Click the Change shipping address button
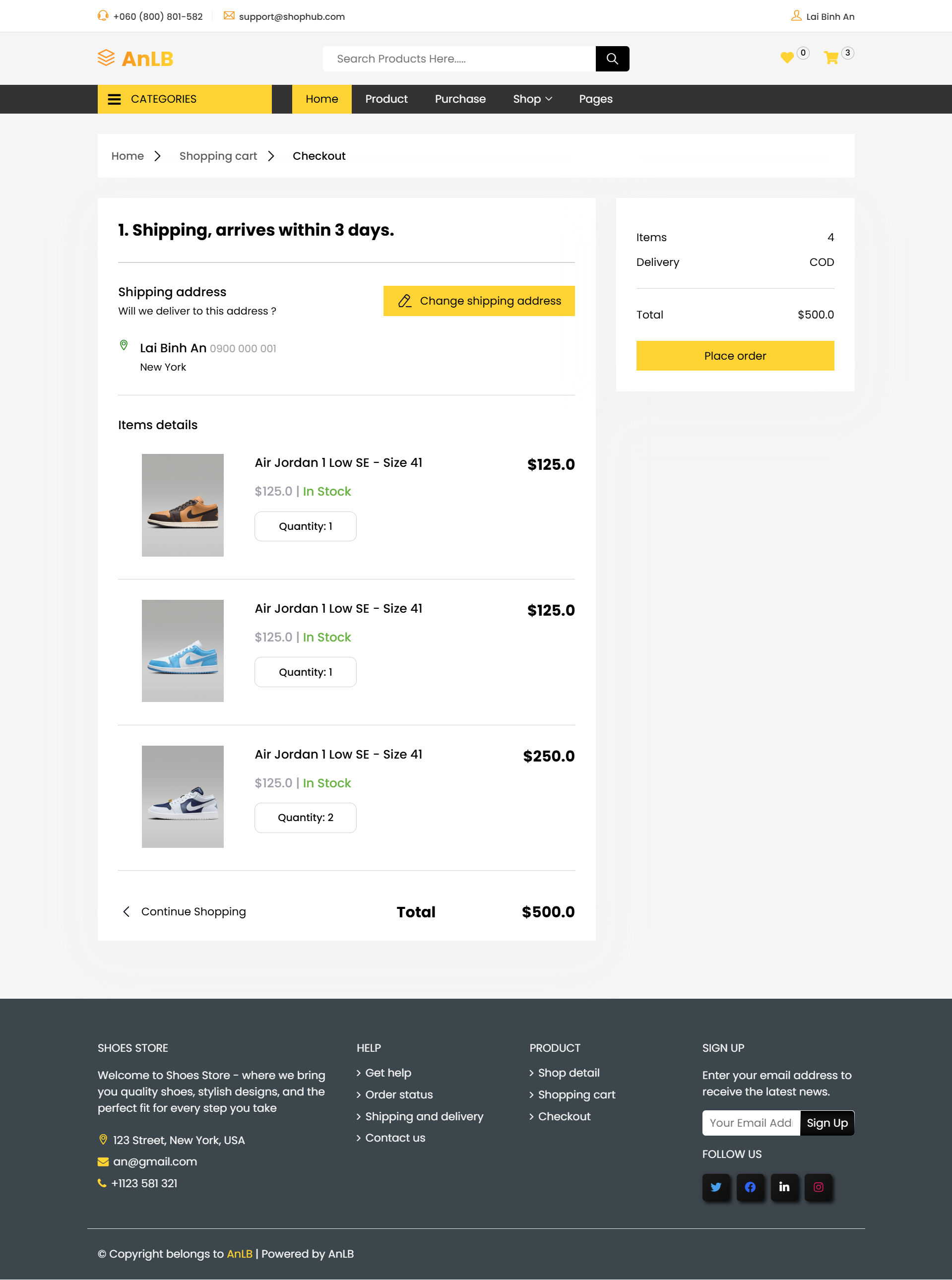The width and height of the screenshot is (952, 1280). point(479,301)
